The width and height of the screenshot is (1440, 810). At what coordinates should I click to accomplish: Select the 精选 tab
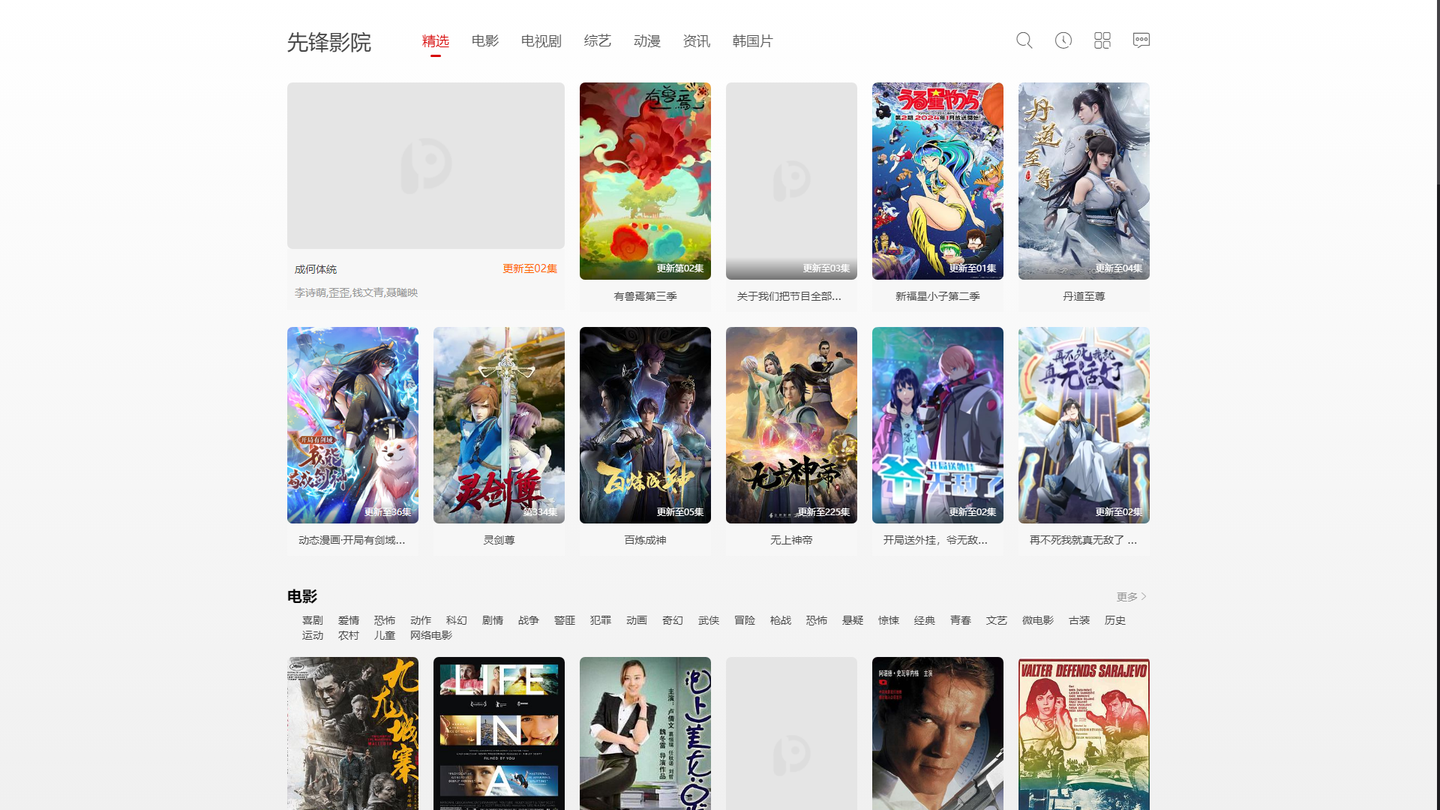pos(436,41)
